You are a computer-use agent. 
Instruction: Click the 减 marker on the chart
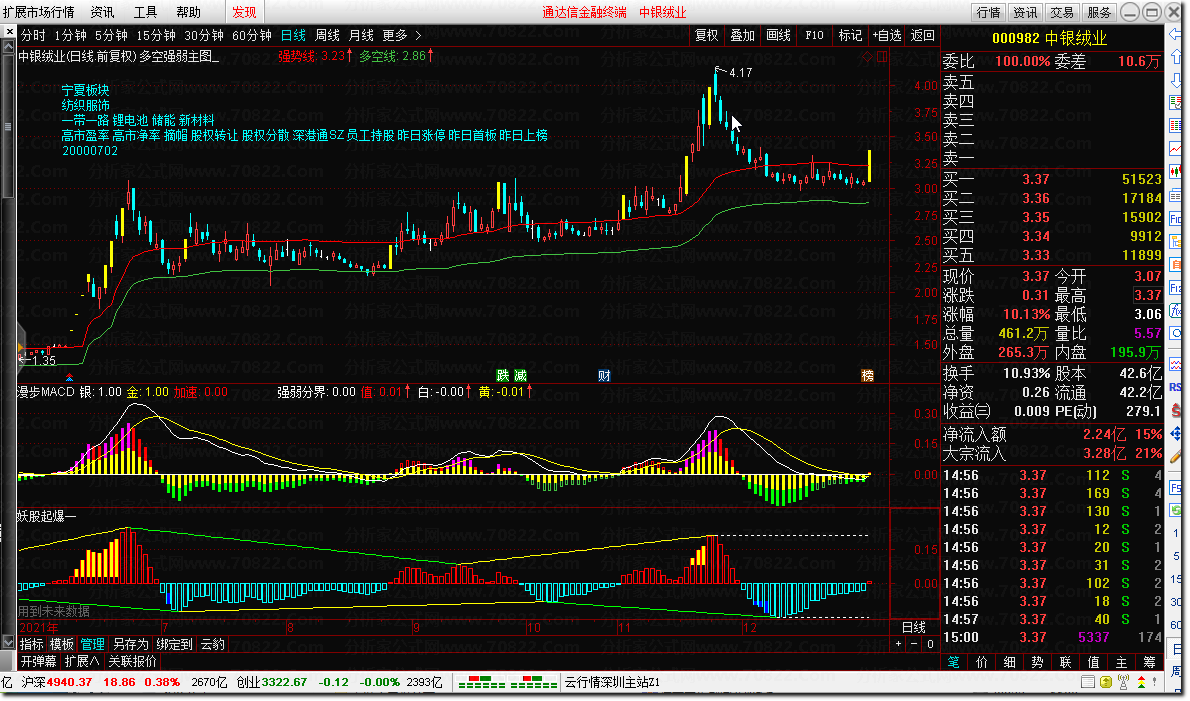point(521,376)
